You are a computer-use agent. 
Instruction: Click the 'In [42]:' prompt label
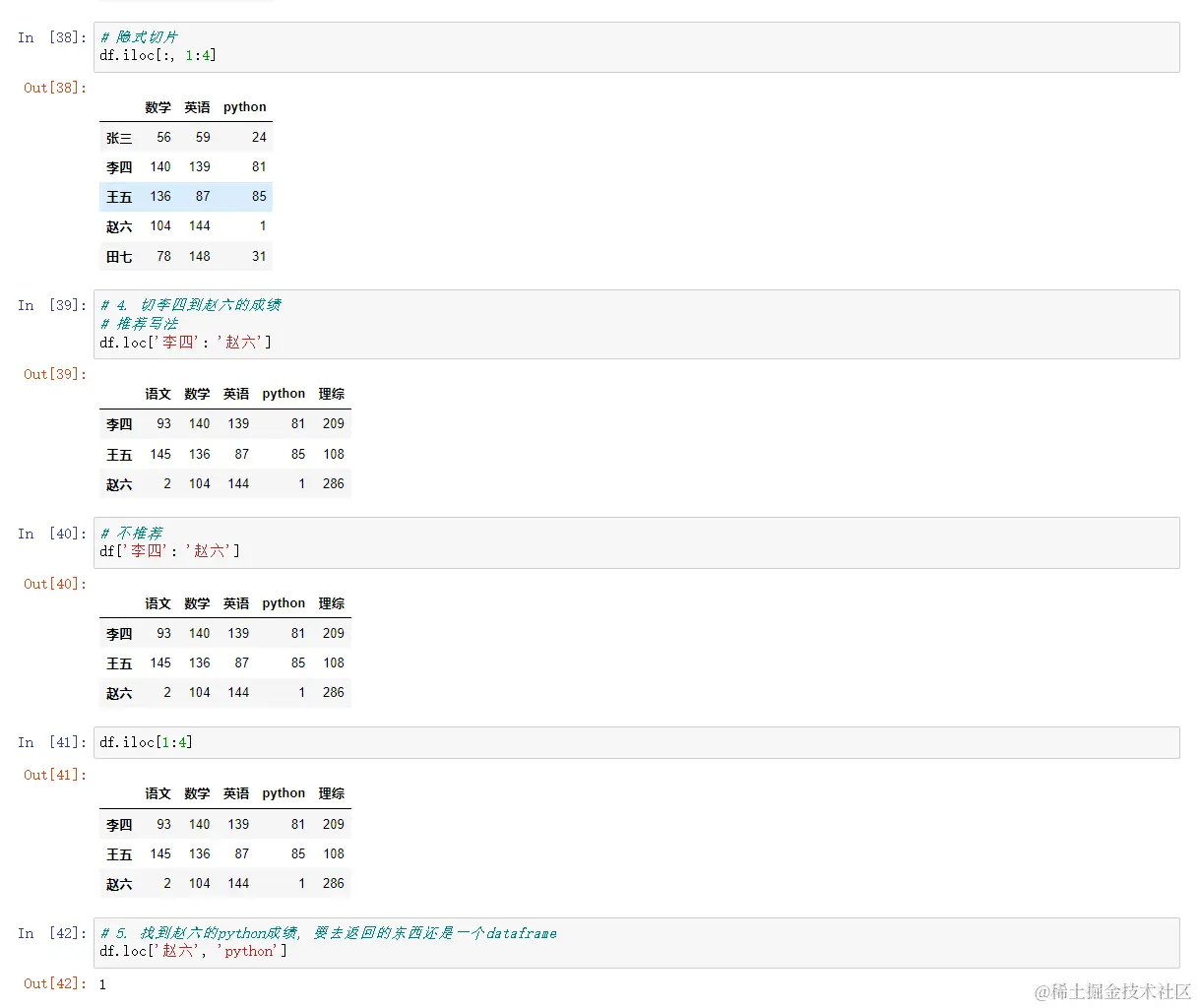coord(52,933)
